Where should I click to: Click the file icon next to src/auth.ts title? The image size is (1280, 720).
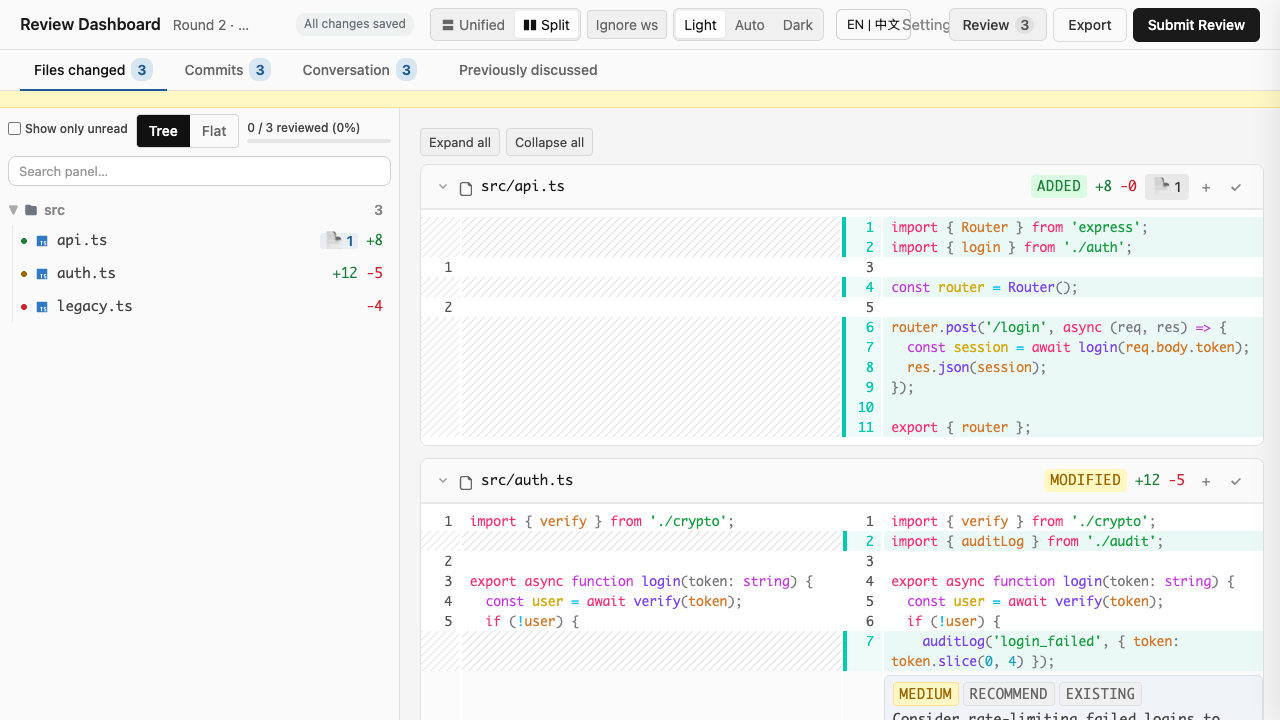(466, 482)
